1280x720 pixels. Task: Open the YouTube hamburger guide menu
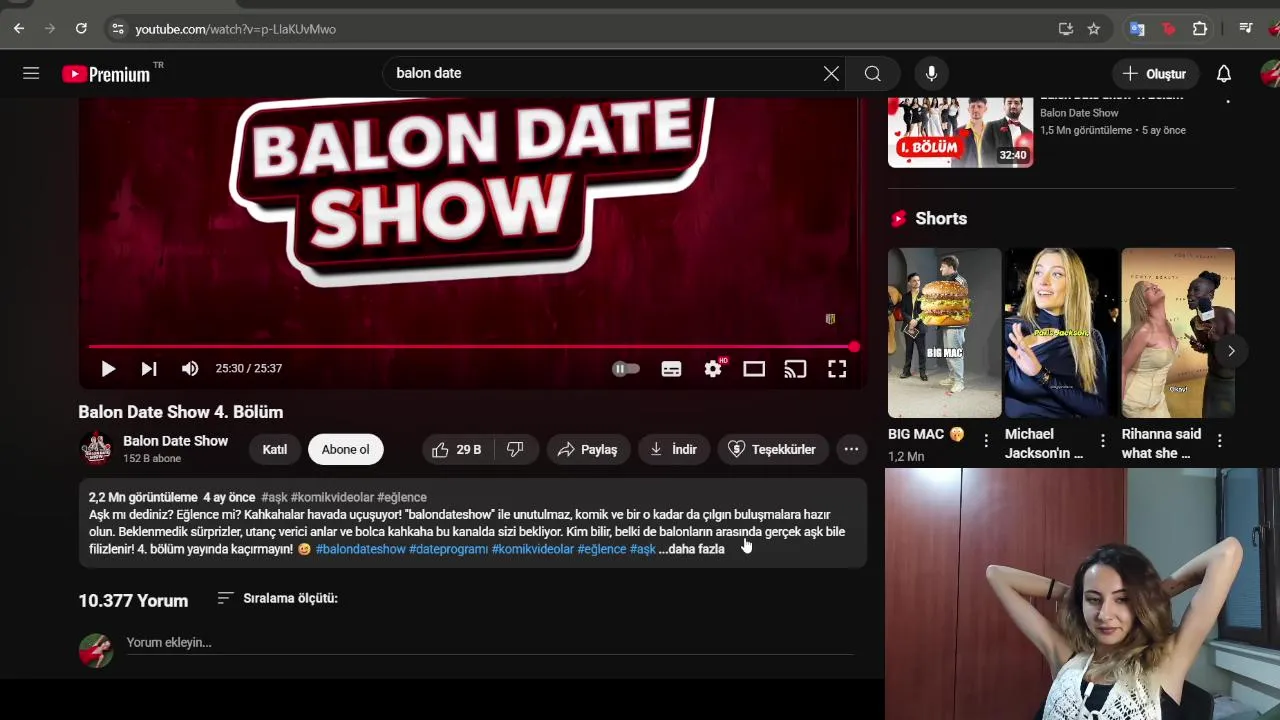coord(31,73)
